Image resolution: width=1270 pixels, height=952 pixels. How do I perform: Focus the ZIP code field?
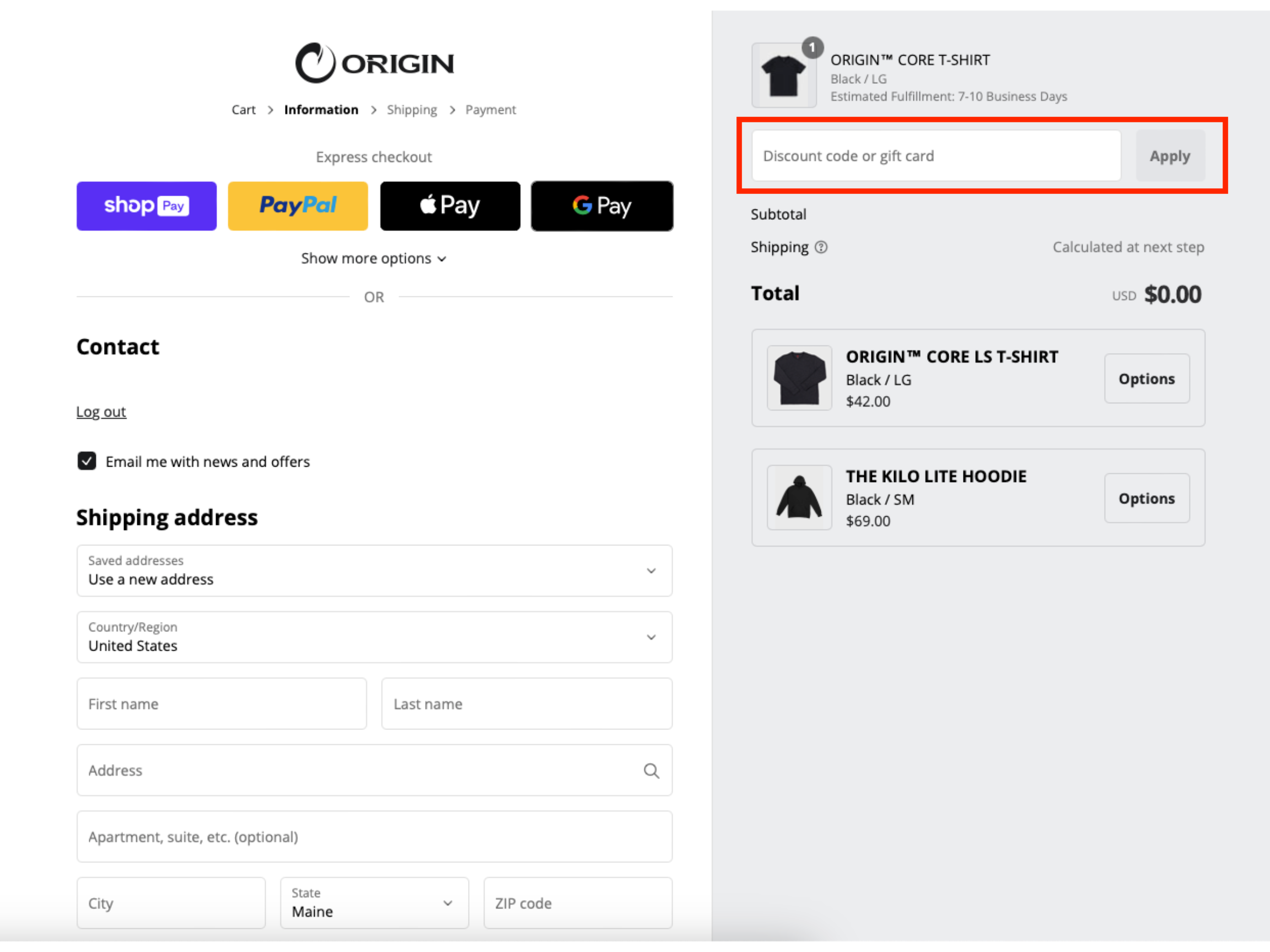pos(578,902)
